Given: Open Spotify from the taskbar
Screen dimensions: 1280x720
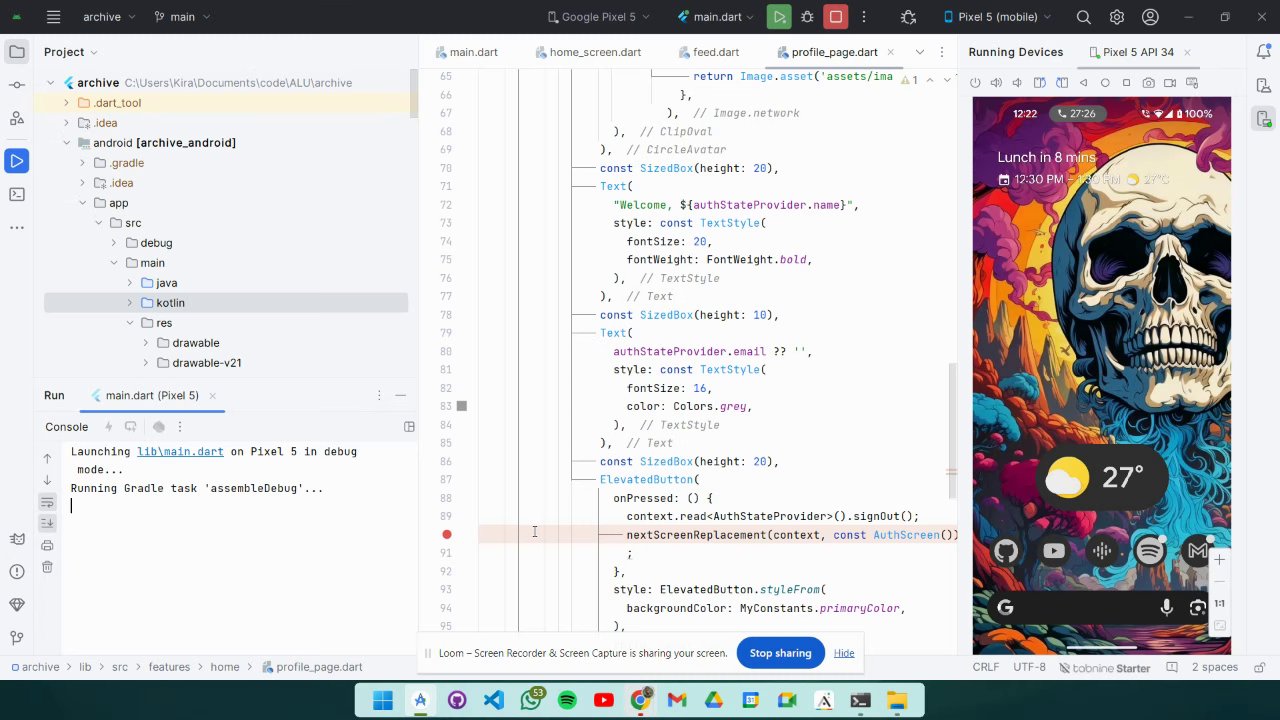Looking at the screenshot, I should click(x=567, y=701).
